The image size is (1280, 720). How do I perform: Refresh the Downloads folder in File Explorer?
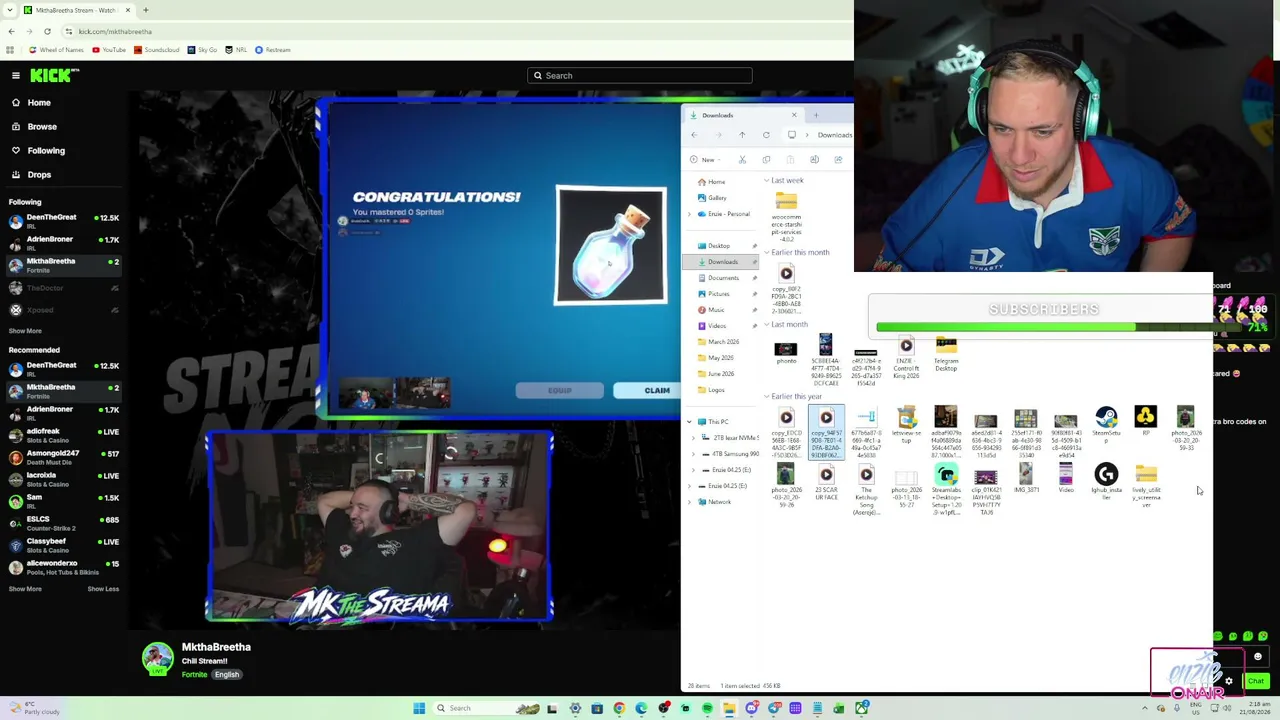point(766,135)
